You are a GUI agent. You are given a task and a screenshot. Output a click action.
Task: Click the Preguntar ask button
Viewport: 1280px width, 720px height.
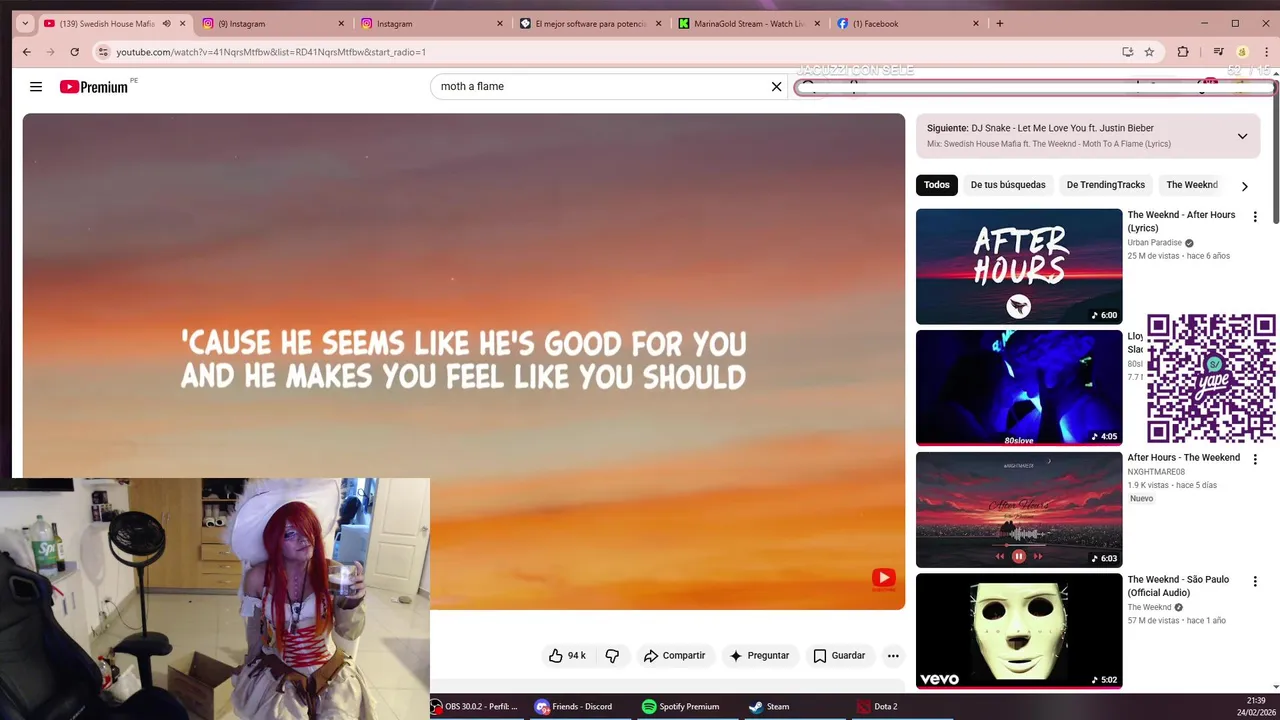(x=759, y=656)
